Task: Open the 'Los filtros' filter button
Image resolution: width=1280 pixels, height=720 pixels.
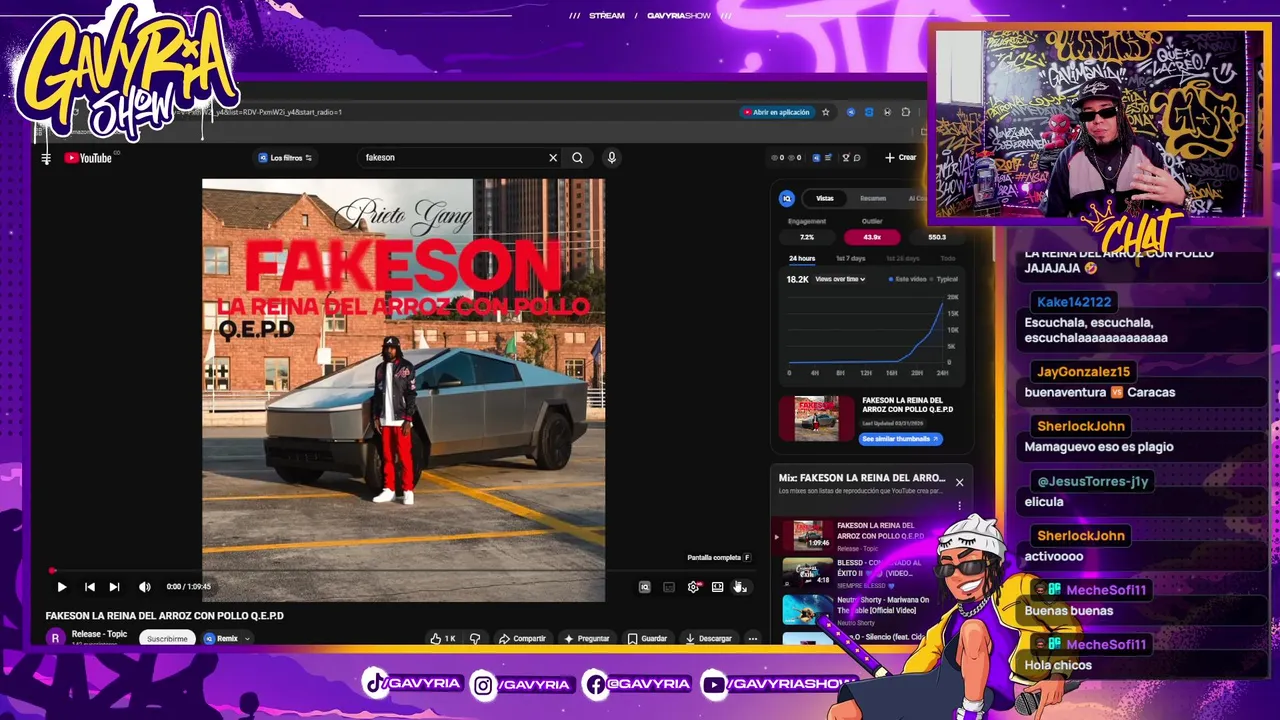Action: click(x=285, y=158)
